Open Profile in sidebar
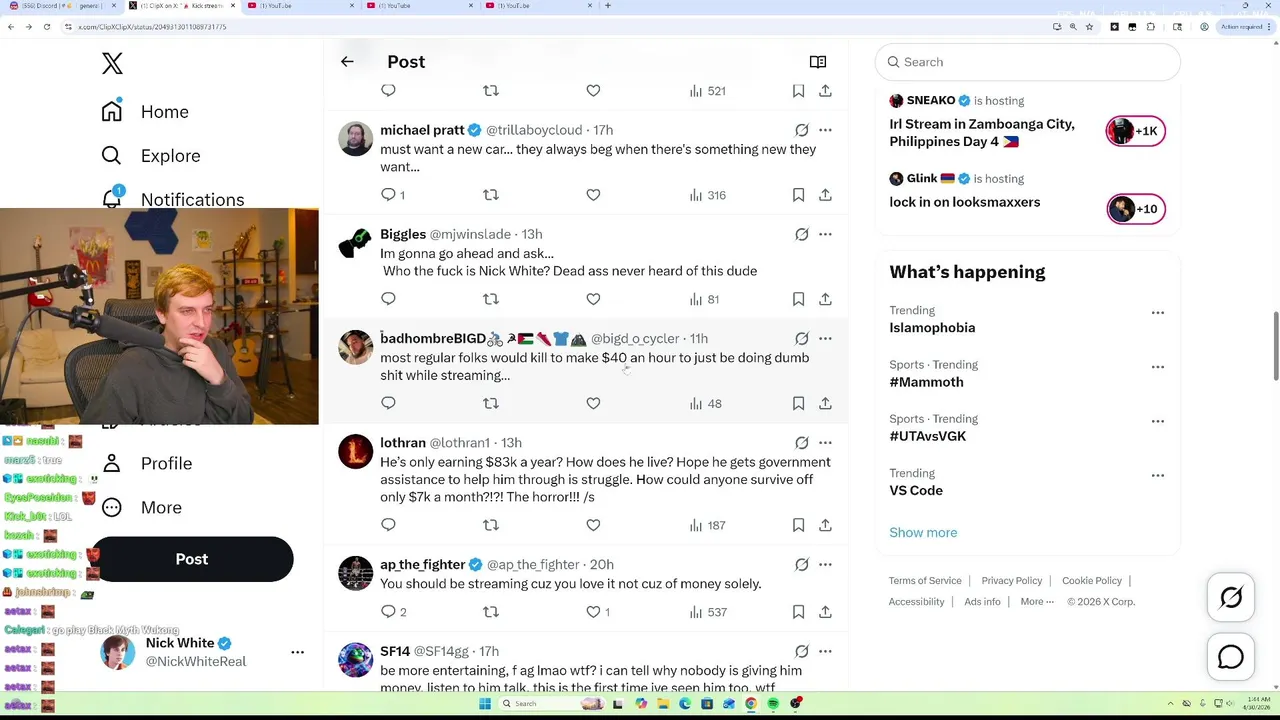 click(147, 463)
